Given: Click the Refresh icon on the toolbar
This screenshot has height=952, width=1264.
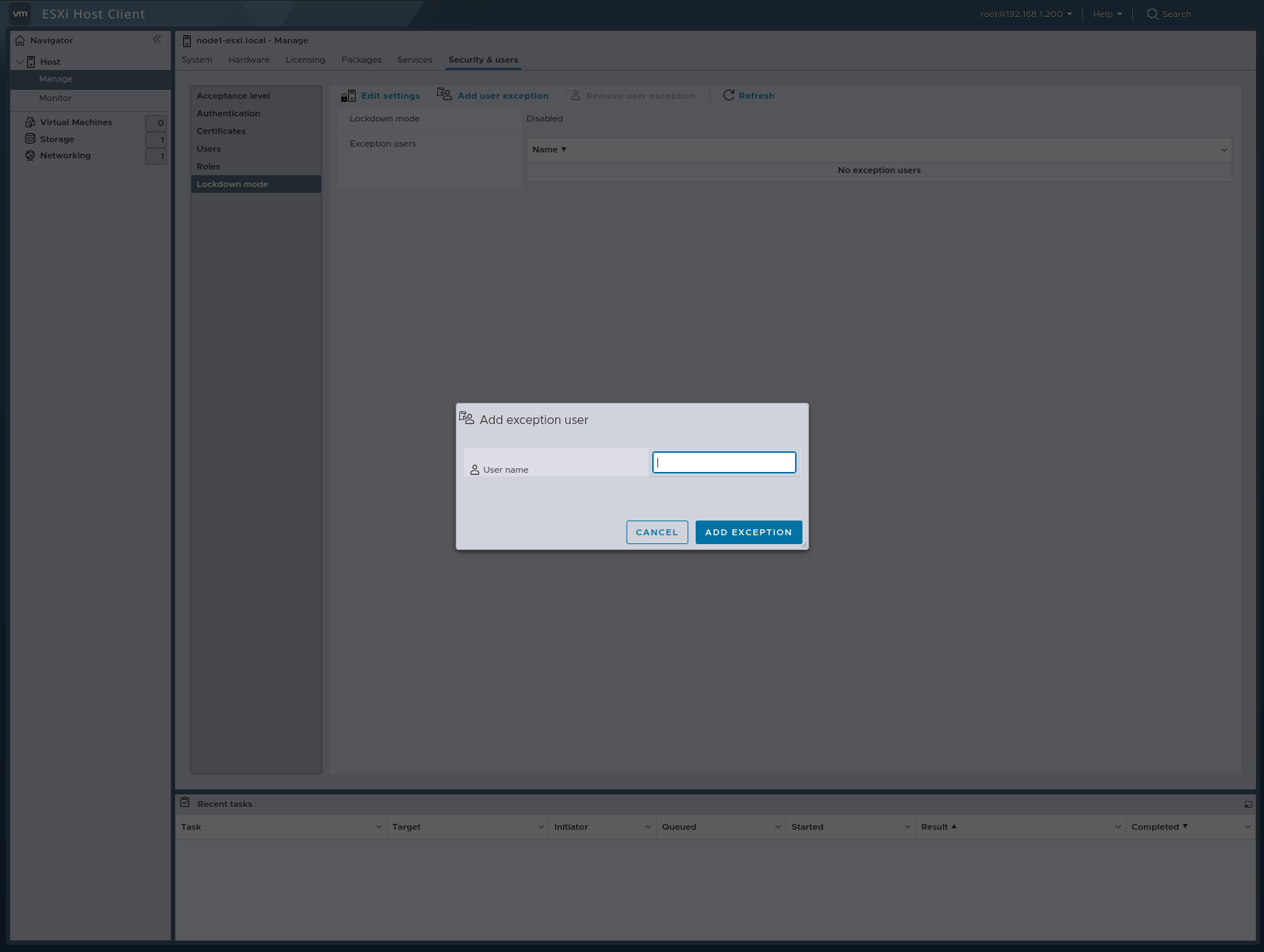Looking at the screenshot, I should coord(729,95).
